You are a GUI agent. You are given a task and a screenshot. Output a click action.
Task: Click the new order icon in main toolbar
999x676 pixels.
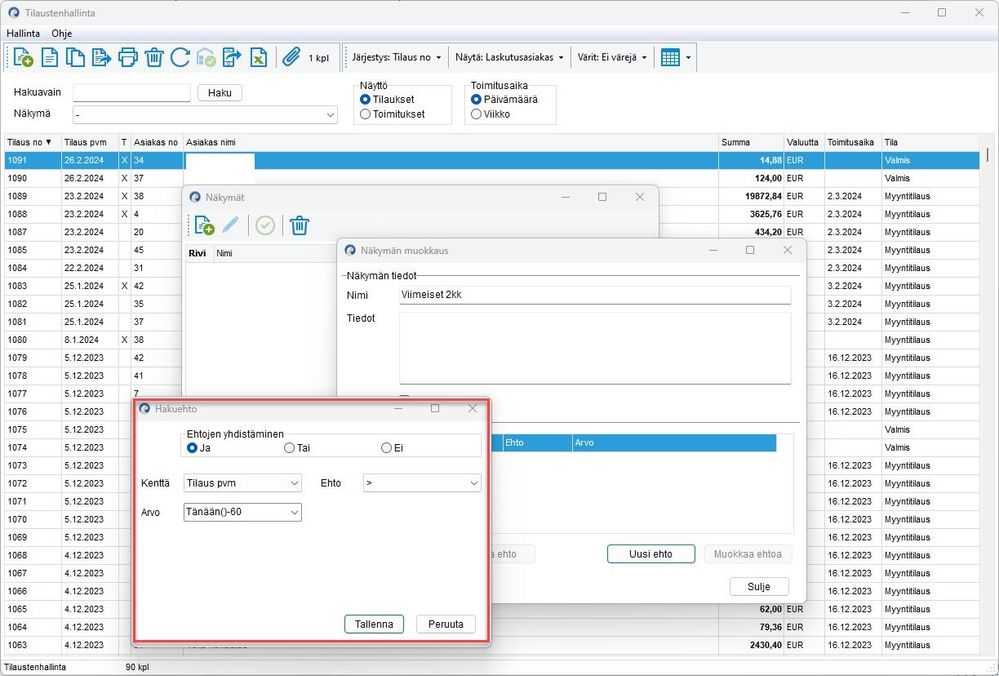23,57
